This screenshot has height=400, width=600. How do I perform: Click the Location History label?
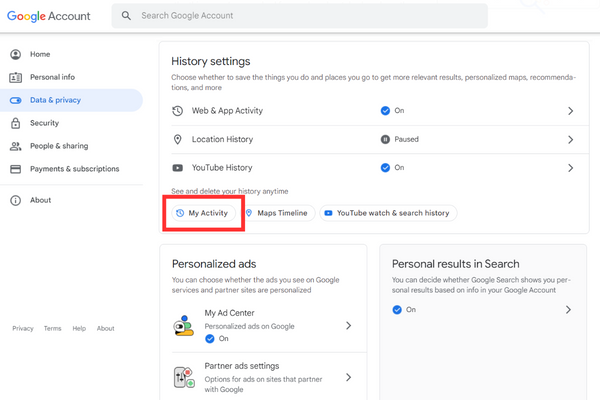point(222,139)
